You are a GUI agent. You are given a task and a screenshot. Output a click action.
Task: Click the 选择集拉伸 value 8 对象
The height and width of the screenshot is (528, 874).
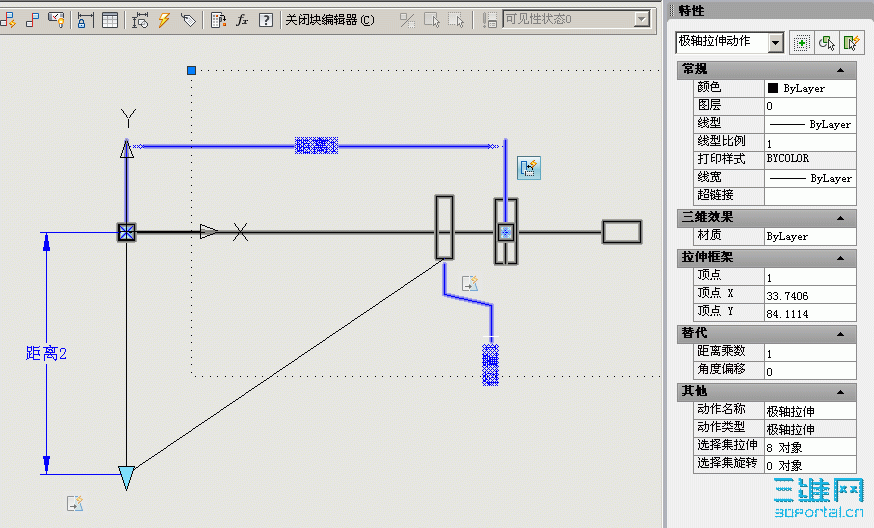coord(810,447)
